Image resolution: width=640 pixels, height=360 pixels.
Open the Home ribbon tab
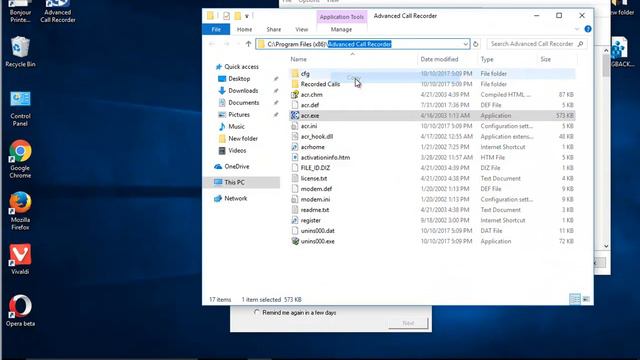click(244, 29)
